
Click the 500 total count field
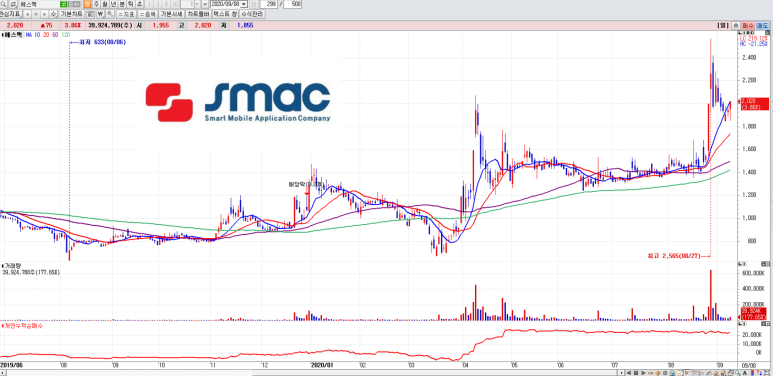coord(293,4)
